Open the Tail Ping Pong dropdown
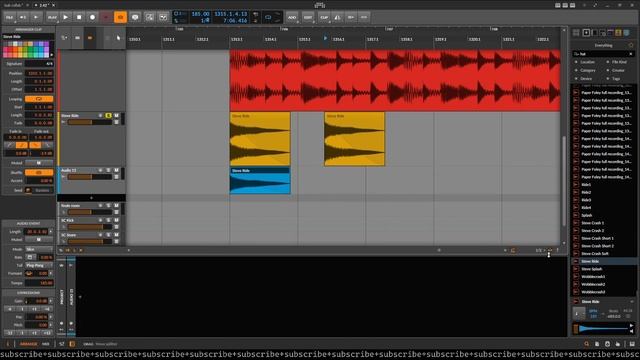This screenshot has width=640, height=360. pyautogui.click(x=39, y=265)
